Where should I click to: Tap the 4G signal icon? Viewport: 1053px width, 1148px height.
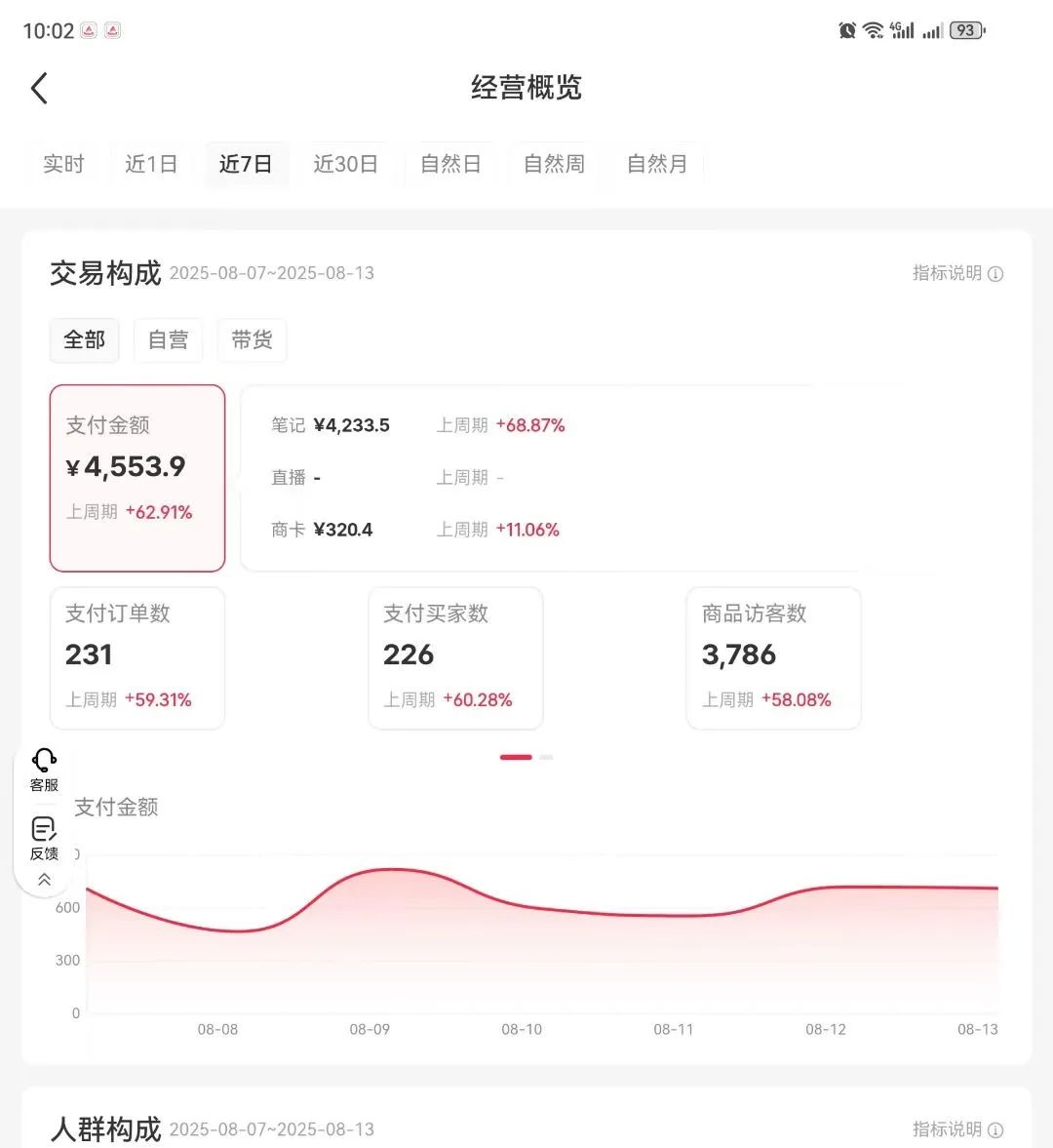click(902, 29)
